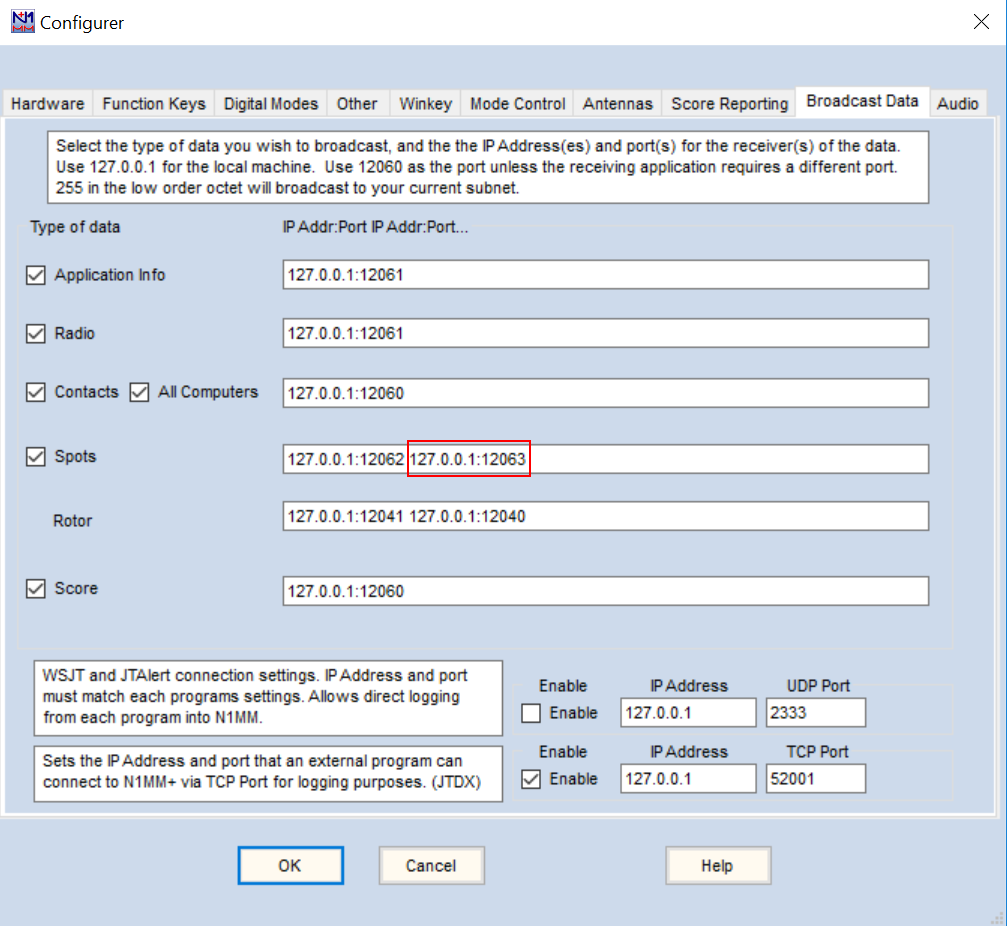Image resolution: width=1007 pixels, height=926 pixels.
Task: Close the Configurer window
Action: tap(981, 22)
